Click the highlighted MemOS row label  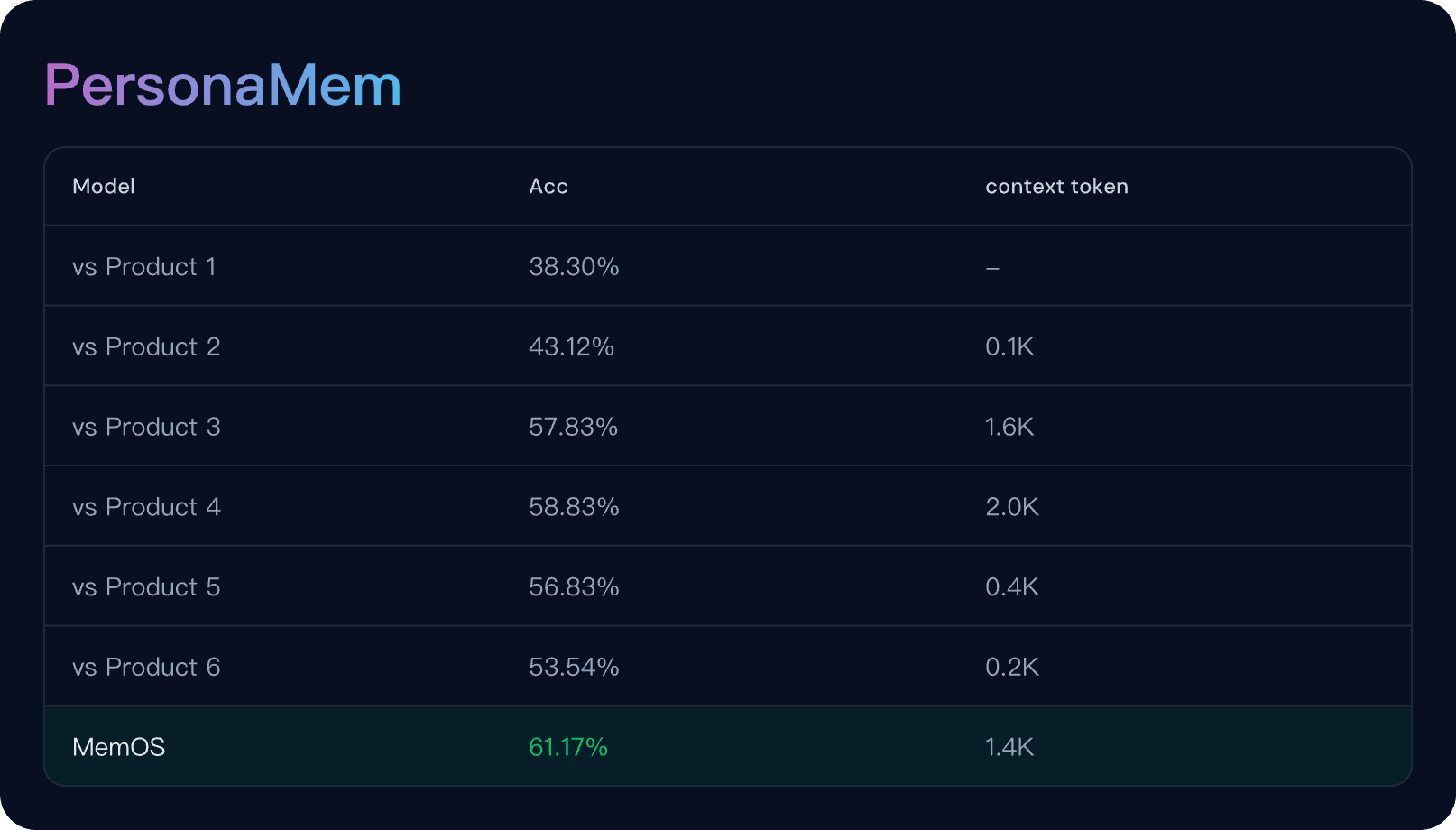pyautogui.click(x=119, y=747)
